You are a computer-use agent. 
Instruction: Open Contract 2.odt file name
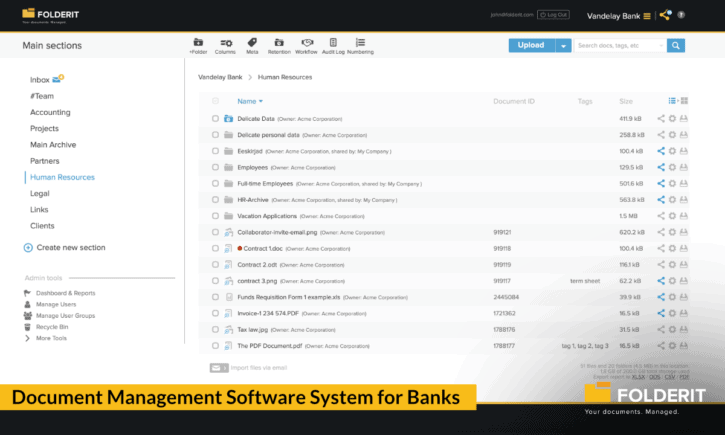(x=257, y=265)
